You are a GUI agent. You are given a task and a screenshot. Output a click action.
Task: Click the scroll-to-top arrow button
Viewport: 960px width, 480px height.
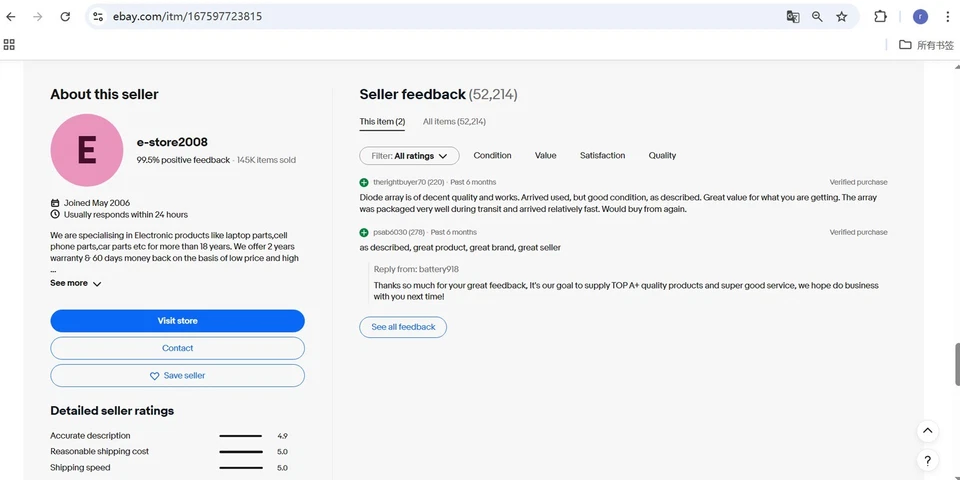pyautogui.click(x=927, y=431)
